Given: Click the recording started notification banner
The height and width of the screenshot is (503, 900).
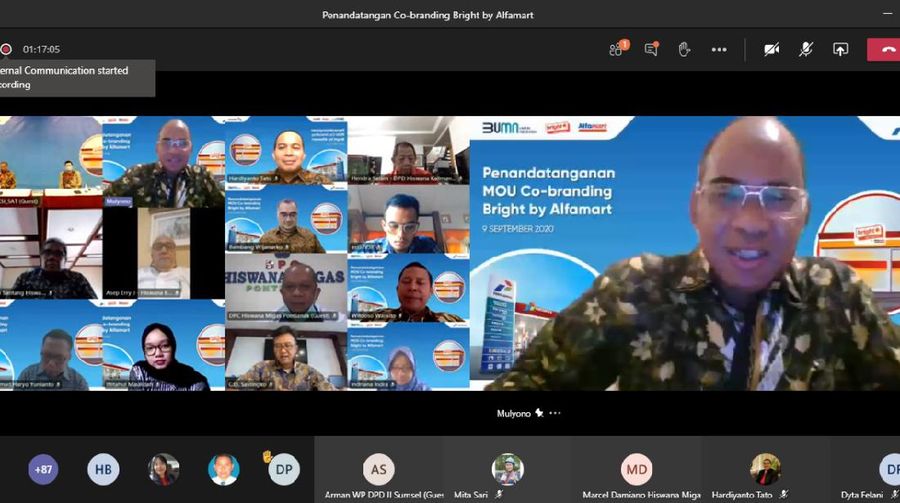Looking at the screenshot, I should (x=77, y=78).
